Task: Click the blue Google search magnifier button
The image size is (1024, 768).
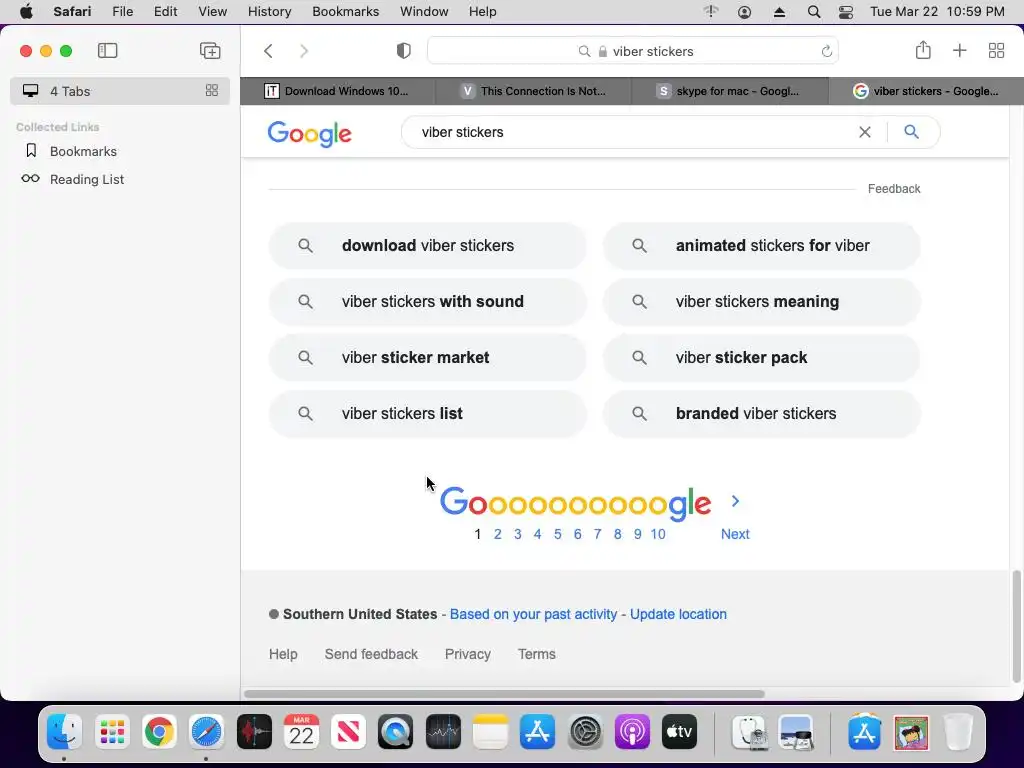Action: click(912, 132)
